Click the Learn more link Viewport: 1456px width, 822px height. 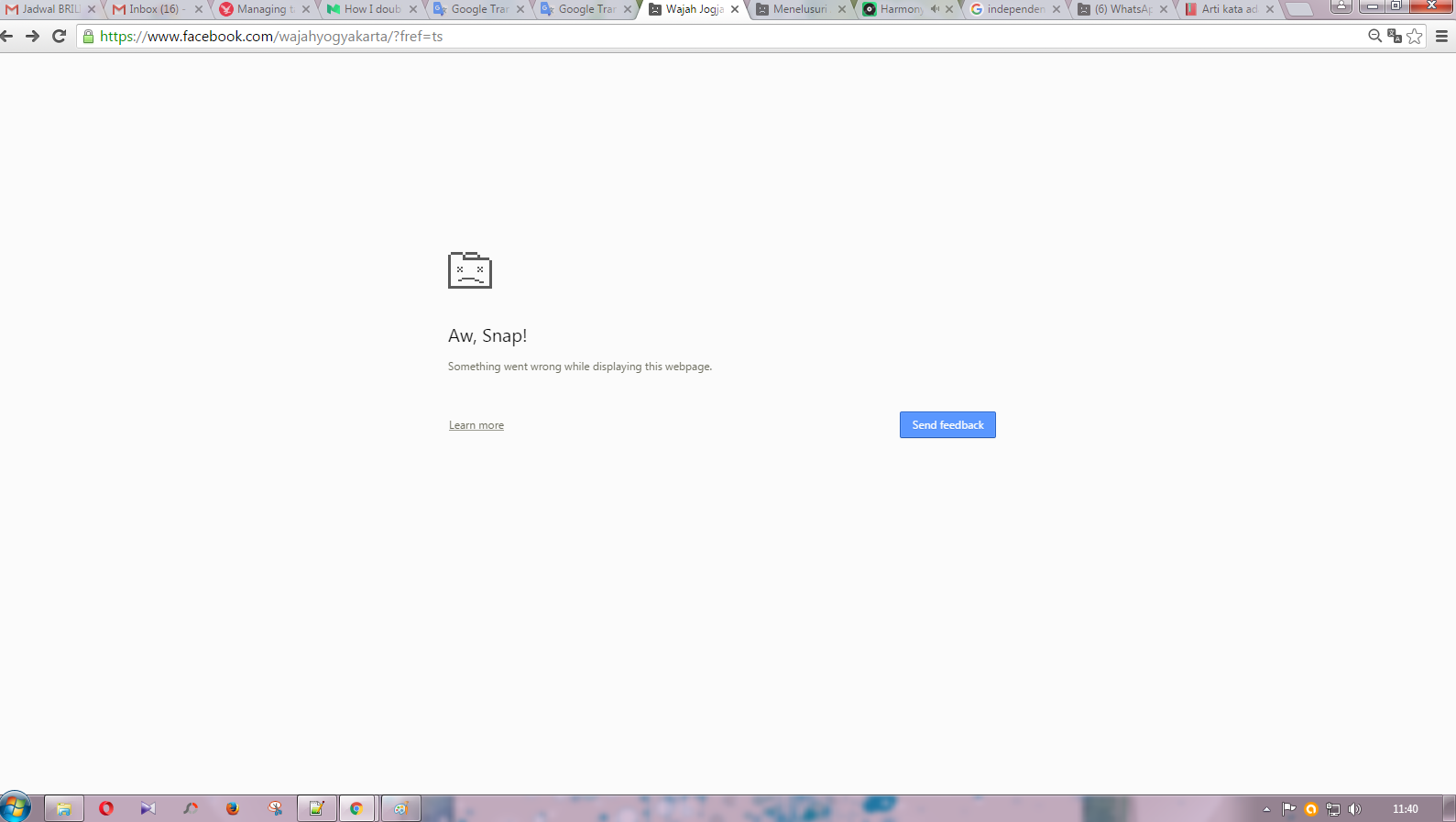[476, 425]
